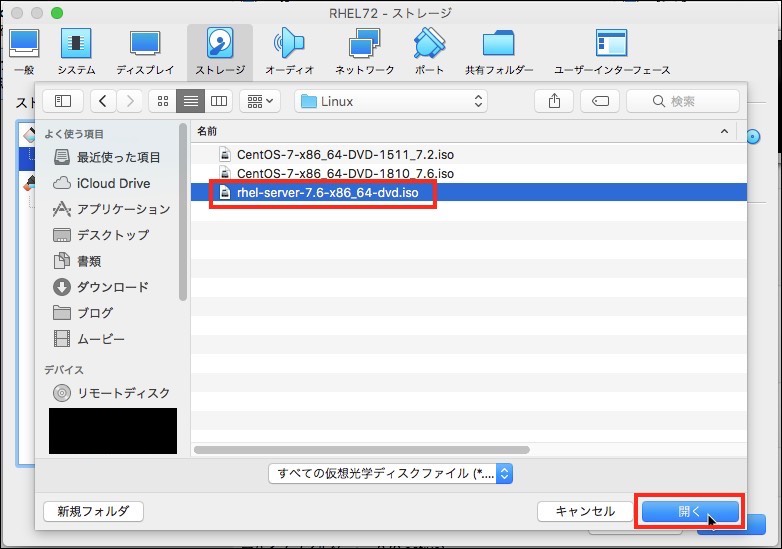
Task: Click the 開く (Open) button
Action: tap(689, 511)
